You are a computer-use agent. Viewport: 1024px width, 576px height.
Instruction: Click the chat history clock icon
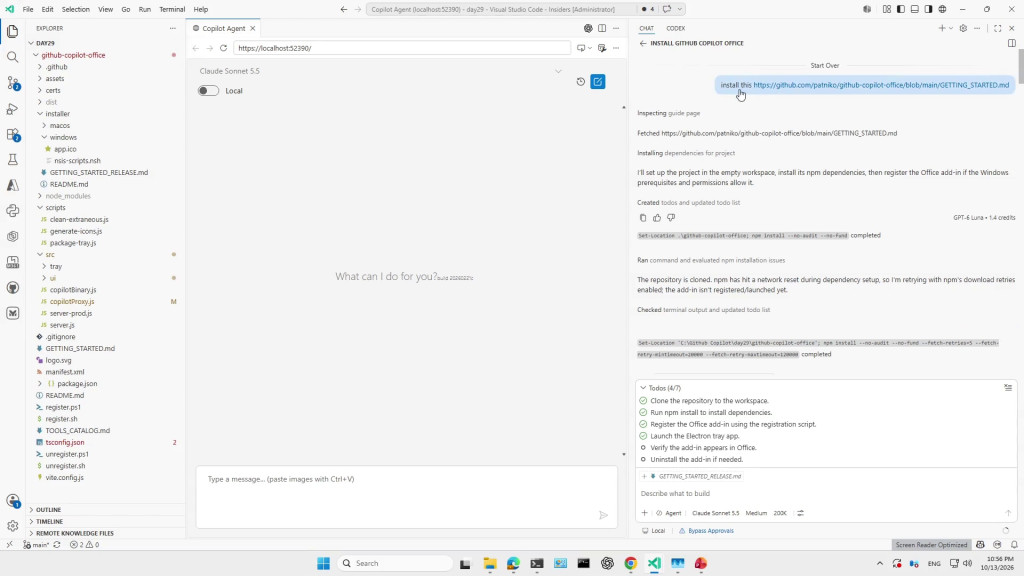[581, 82]
